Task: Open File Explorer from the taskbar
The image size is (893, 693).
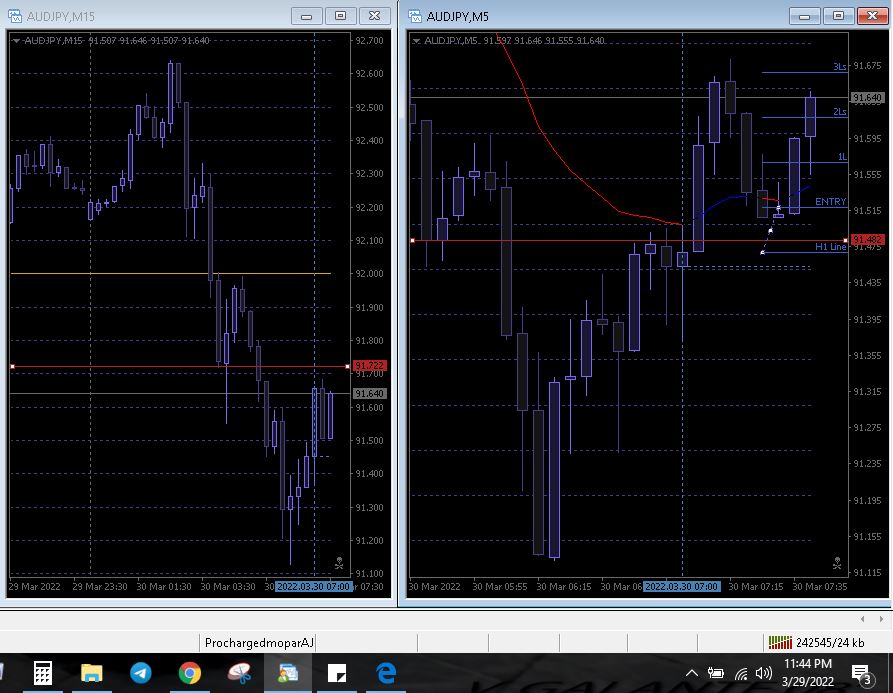Action: [91, 673]
